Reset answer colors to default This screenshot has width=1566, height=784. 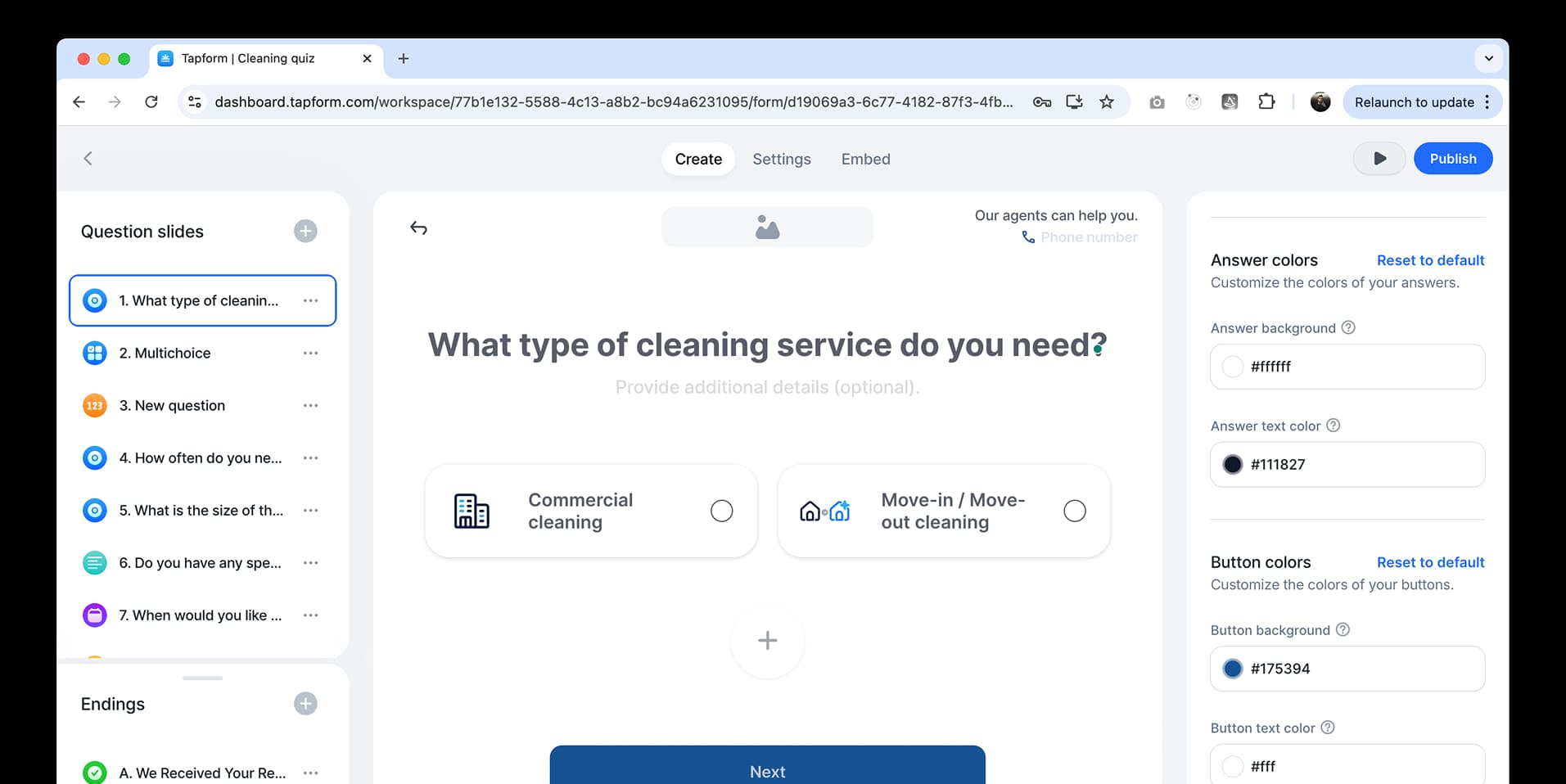(1430, 259)
